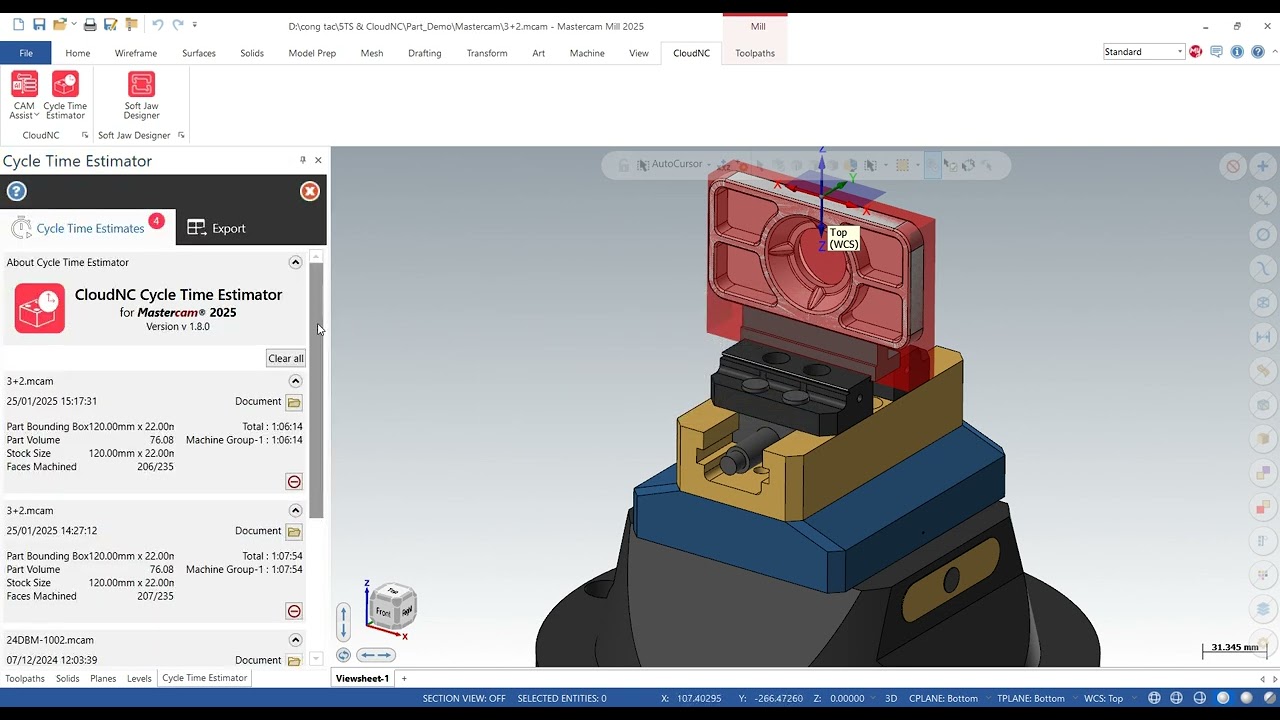Collapse the 24DBM-1002.mcam estimate

pyautogui.click(x=295, y=640)
